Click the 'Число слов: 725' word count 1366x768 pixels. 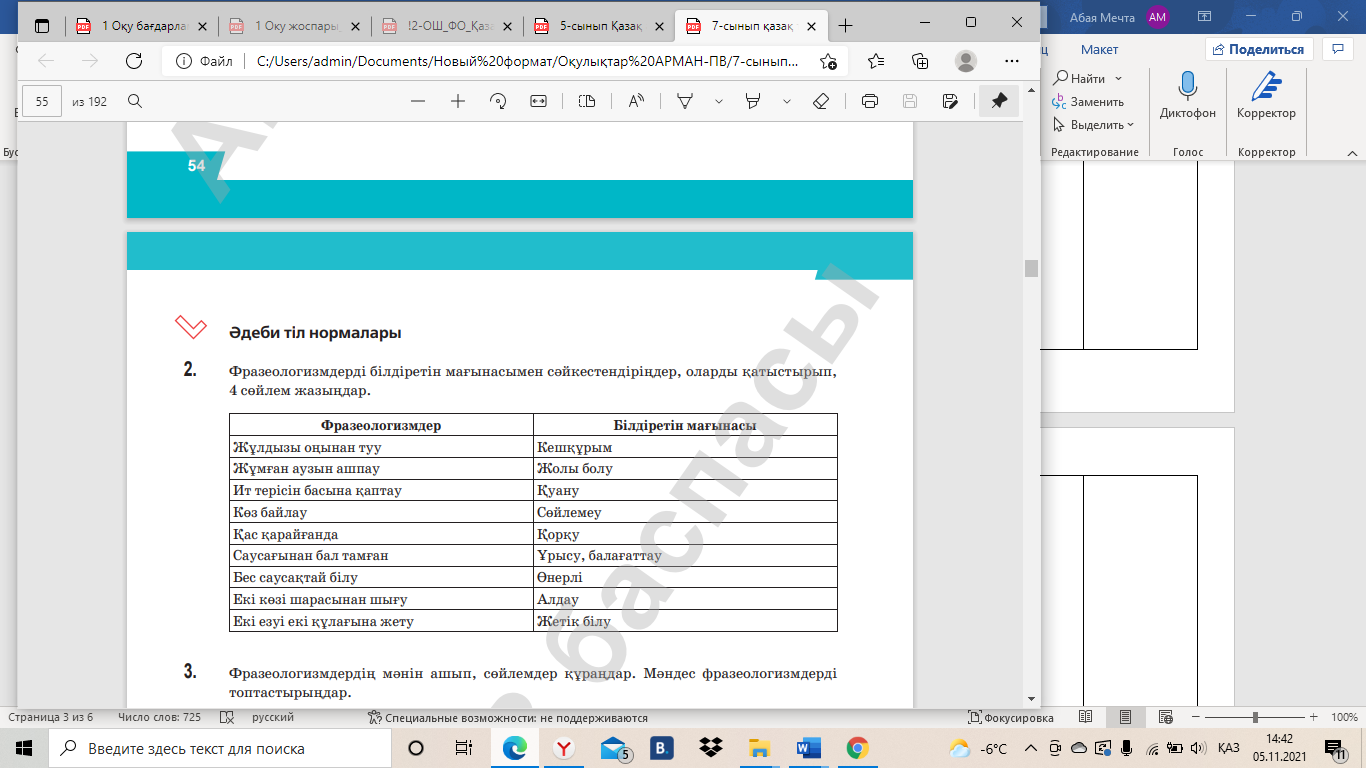coord(160,718)
